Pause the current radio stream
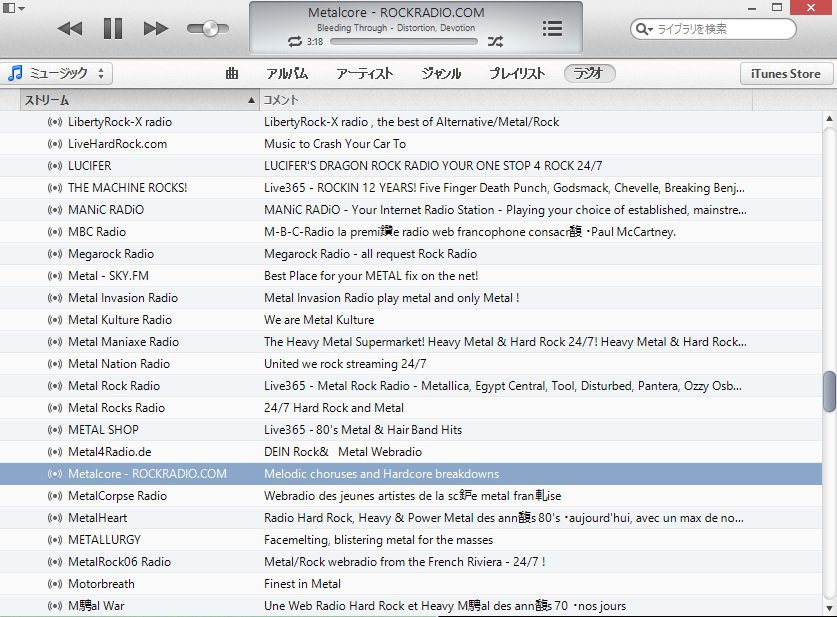Image resolution: width=837 pixels, height=617 pixels. 113,28
